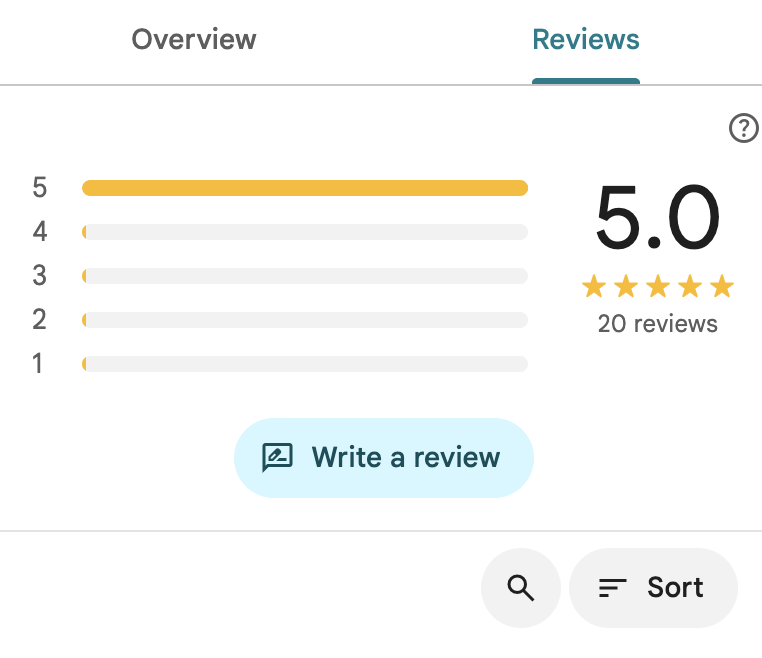This screenshot has width=762, height=658.
Task: Switch to the Overview tab
Action: point(194,40)
